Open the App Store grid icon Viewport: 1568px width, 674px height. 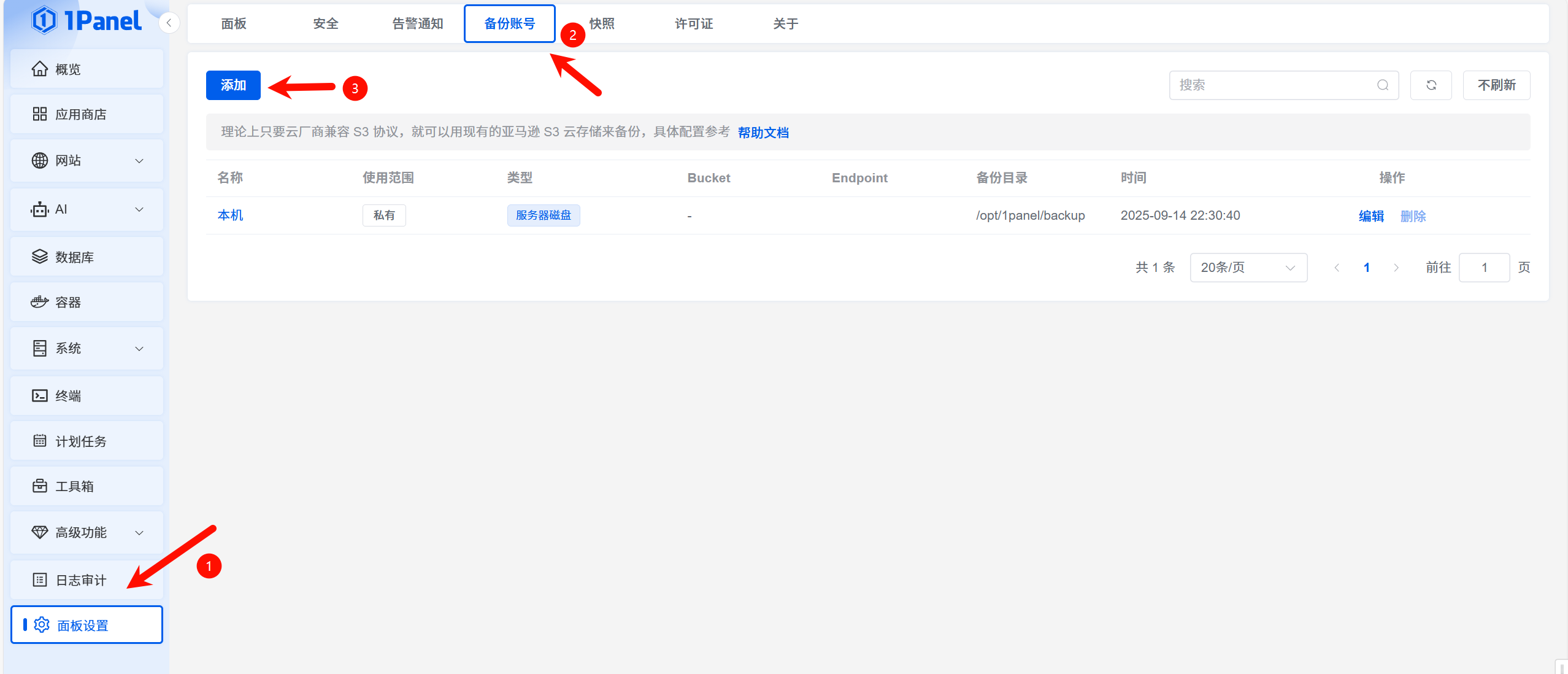[40, 114]
